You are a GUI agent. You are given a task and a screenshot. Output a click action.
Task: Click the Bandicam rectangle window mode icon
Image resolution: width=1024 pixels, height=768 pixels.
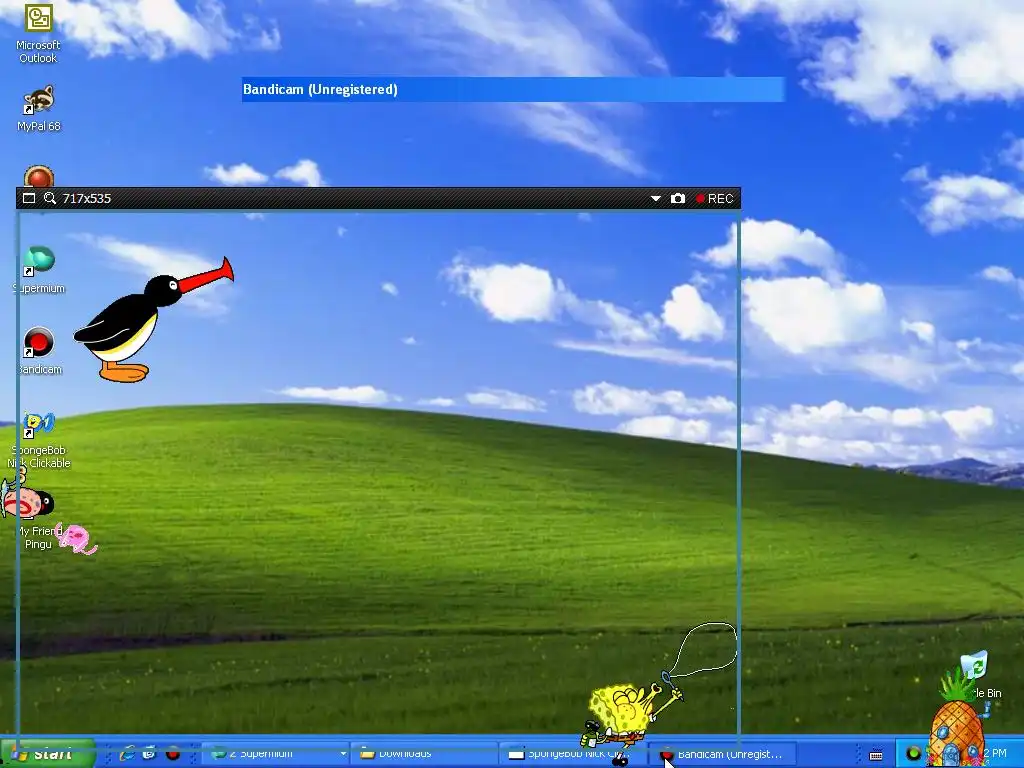pyautogui.click(x=29, y=198)
